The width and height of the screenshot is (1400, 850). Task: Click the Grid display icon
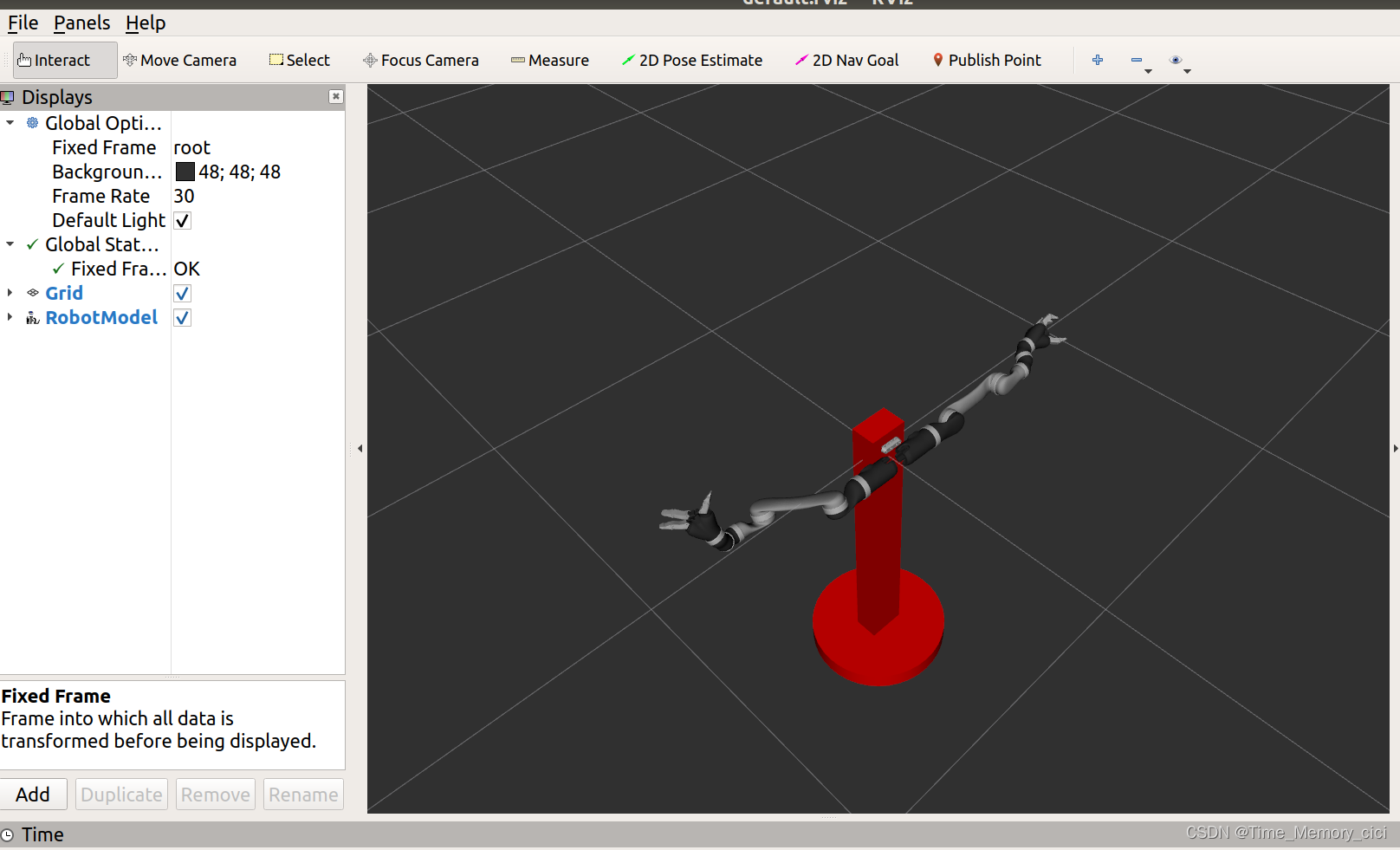(x=32, y=293)
